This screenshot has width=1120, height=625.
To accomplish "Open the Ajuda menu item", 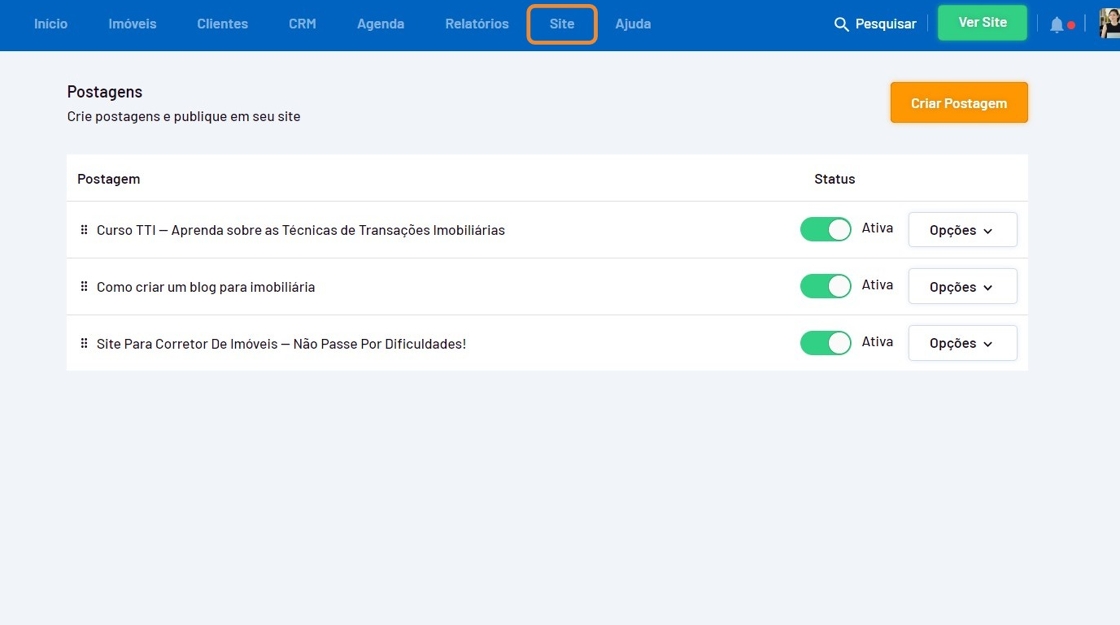I will click(x=633, y=24).
